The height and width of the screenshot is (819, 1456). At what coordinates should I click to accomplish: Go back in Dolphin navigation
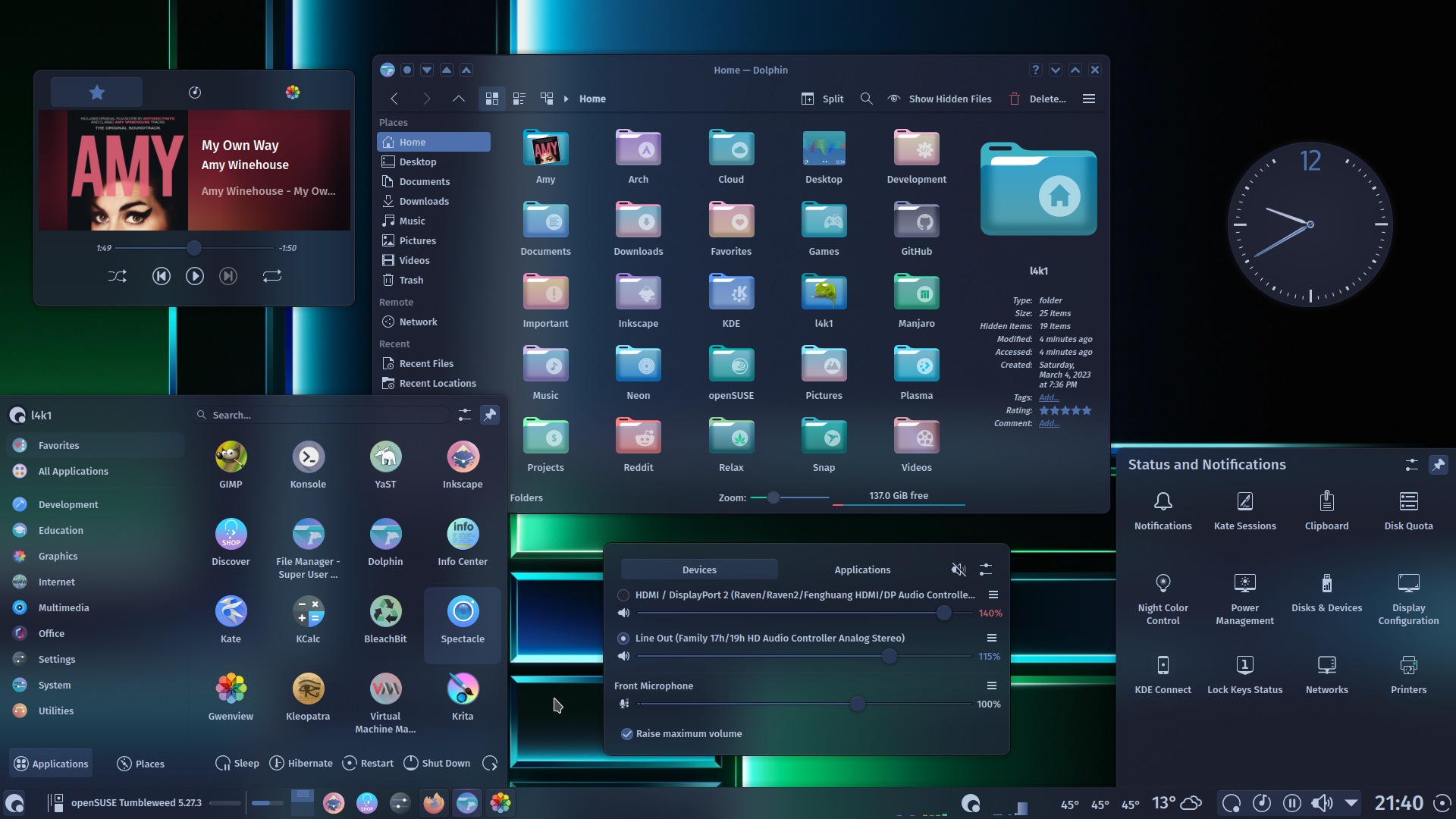click(394, 99)
